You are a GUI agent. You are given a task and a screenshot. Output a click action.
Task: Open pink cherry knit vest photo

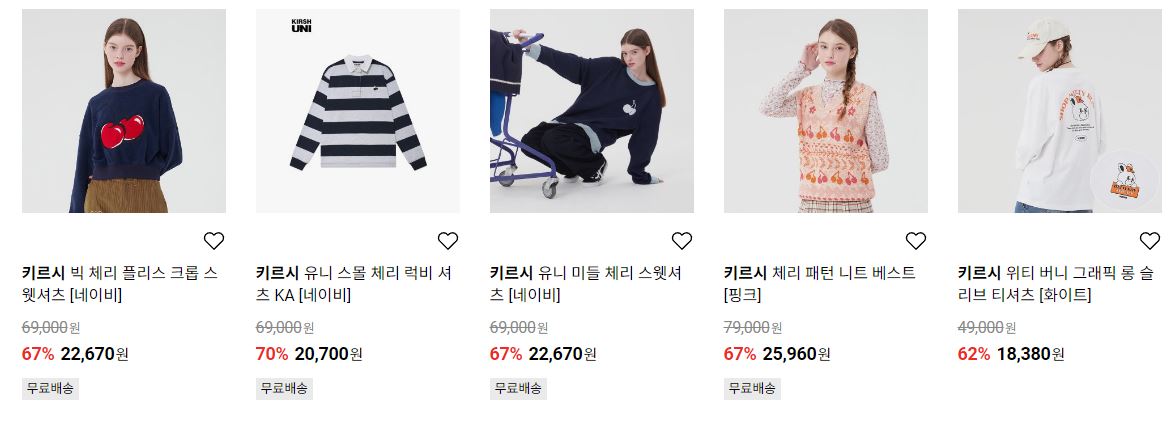(826, 111)
